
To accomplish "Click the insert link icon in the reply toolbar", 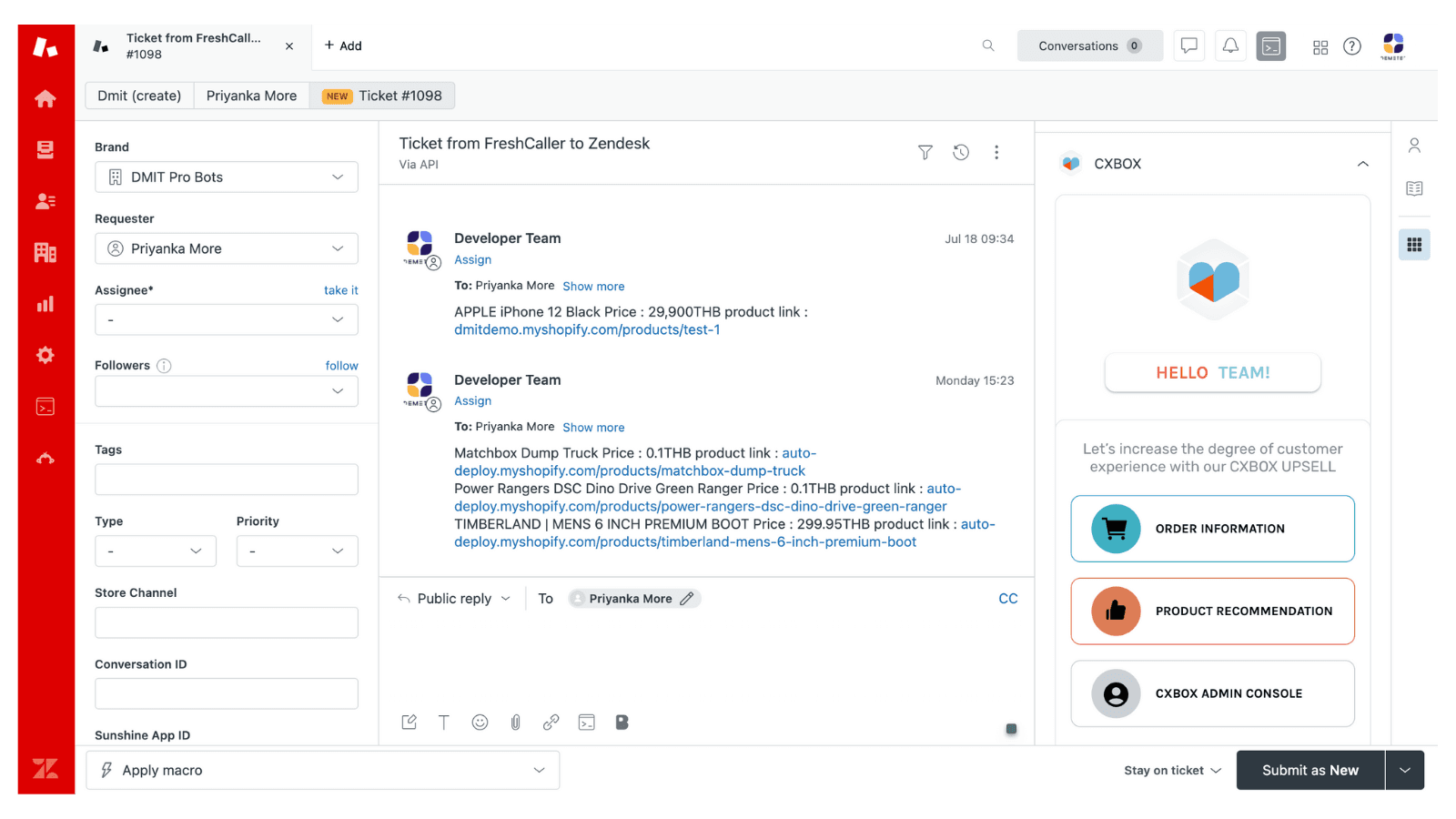I will click(x=551, y=723).
